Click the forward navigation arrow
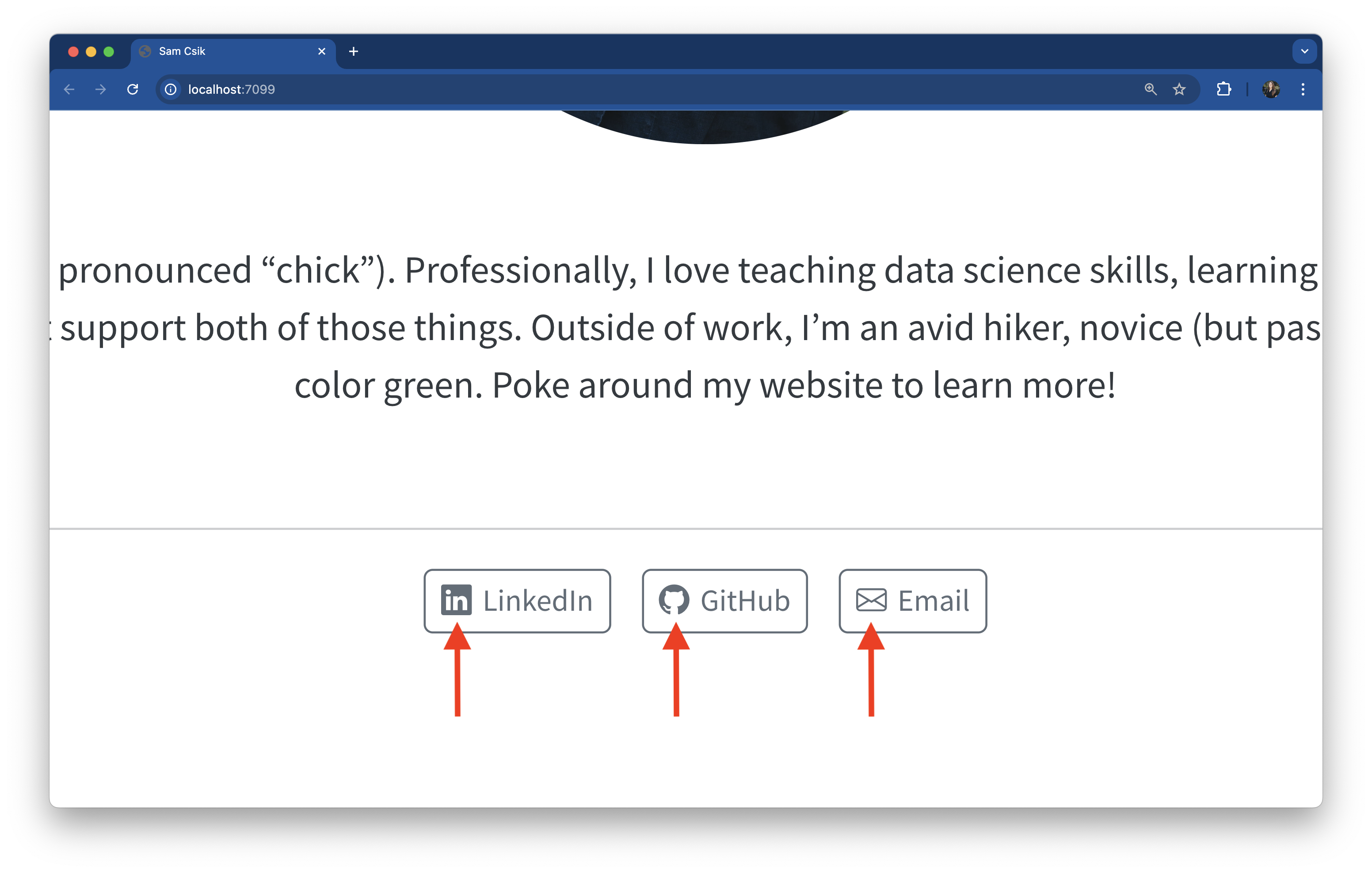Screen dimensions: 1372x873 (x=100, y=89)
